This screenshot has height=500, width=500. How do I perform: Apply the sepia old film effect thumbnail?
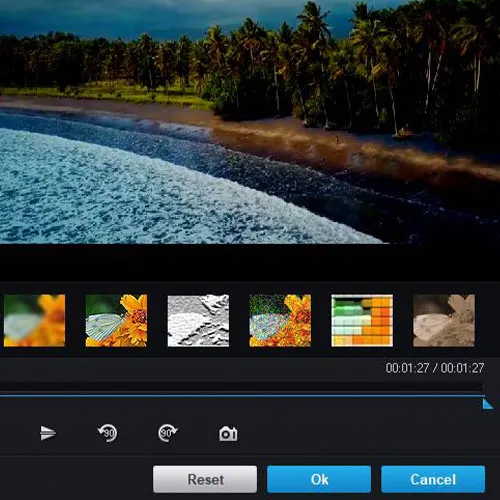coord(444,320)
